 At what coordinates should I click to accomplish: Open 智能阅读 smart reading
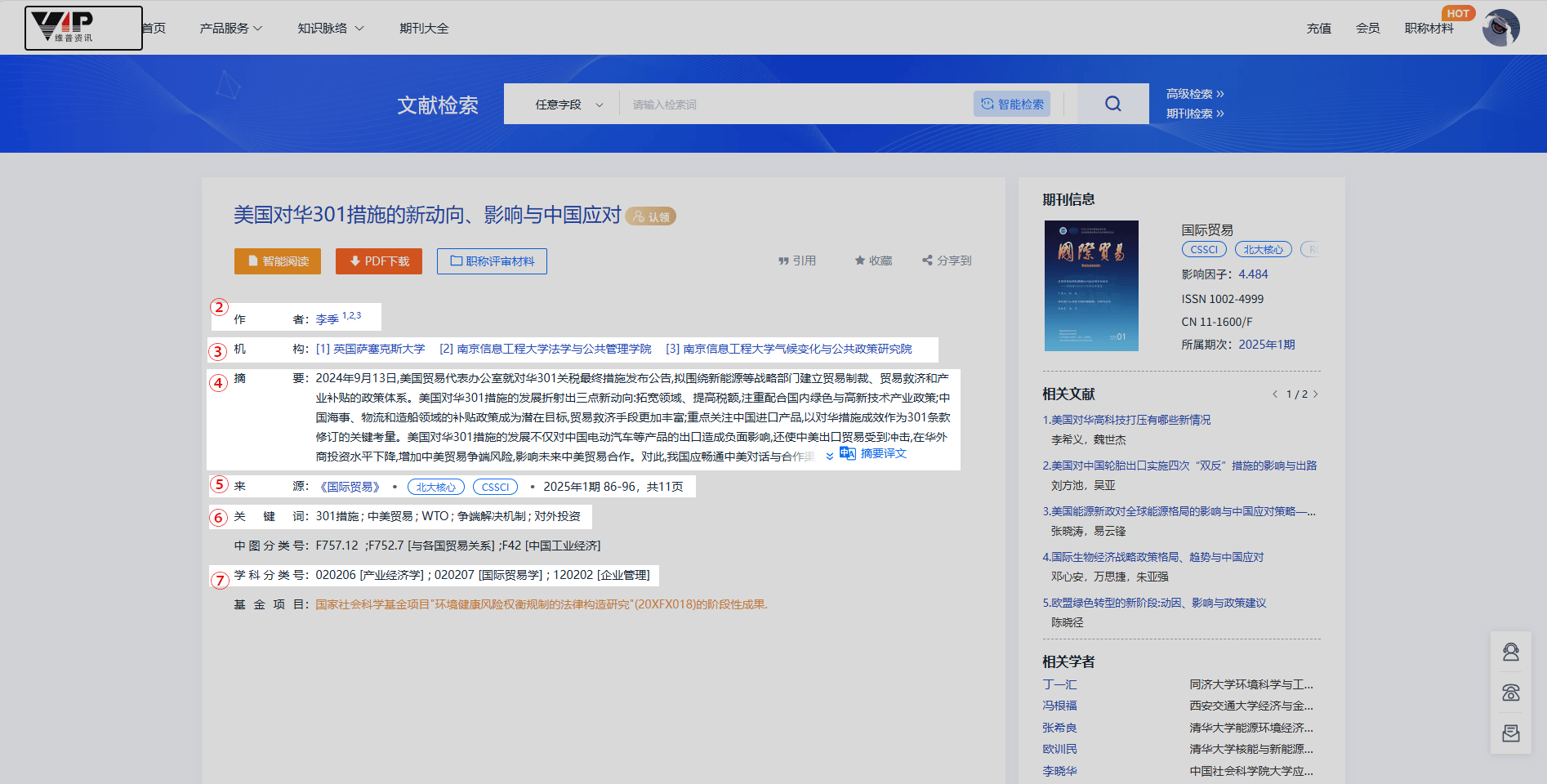point(278,261)
